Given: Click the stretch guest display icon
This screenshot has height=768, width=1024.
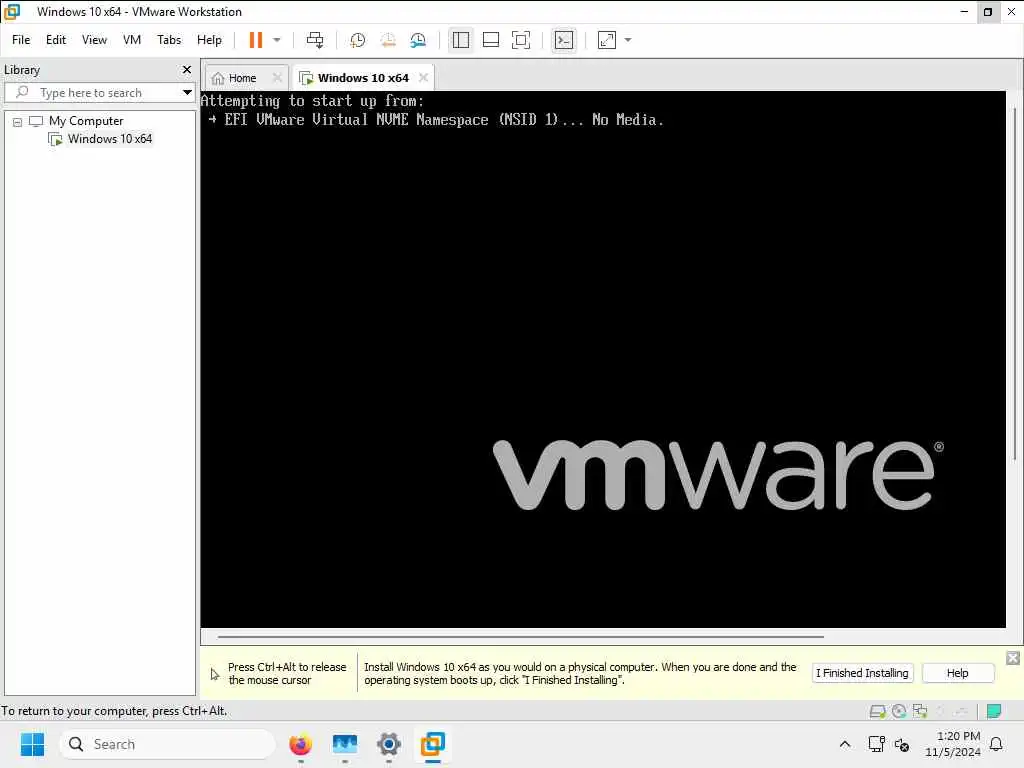Looking at the screenshot, I should (x=607, y=40).
